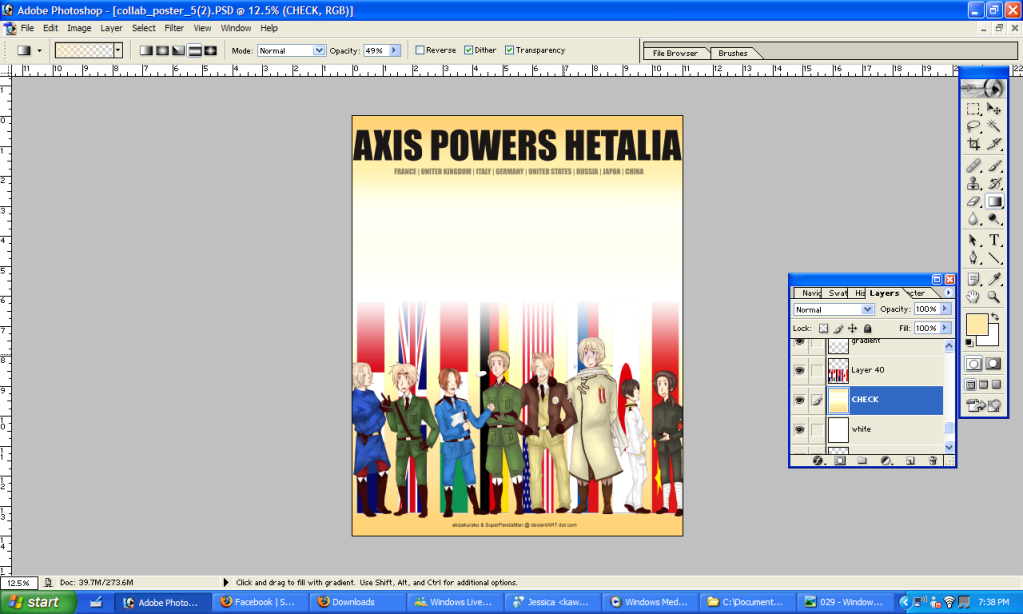Select the Crop tool
This screenshot has width=1023, height=614.
pos(973,144)
